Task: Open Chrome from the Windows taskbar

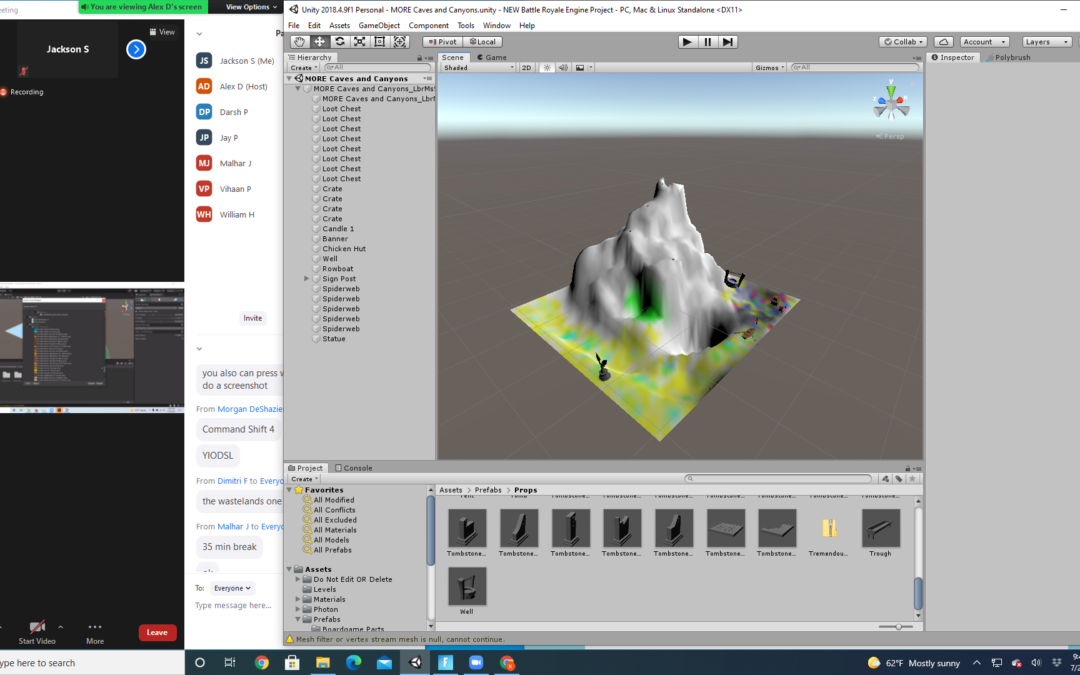Action: point(262,663)
